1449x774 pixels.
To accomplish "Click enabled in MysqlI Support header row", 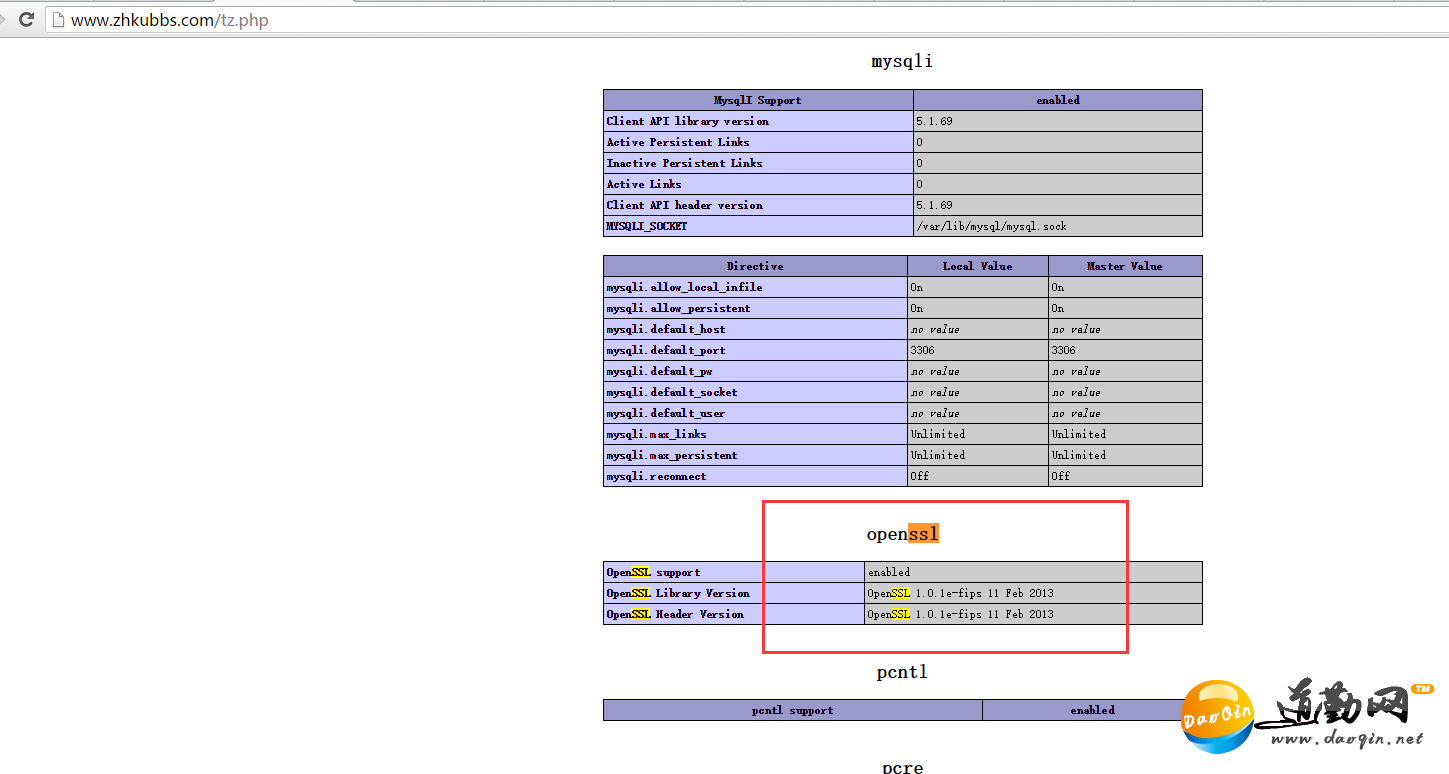I will click(x=1058, y=100).
